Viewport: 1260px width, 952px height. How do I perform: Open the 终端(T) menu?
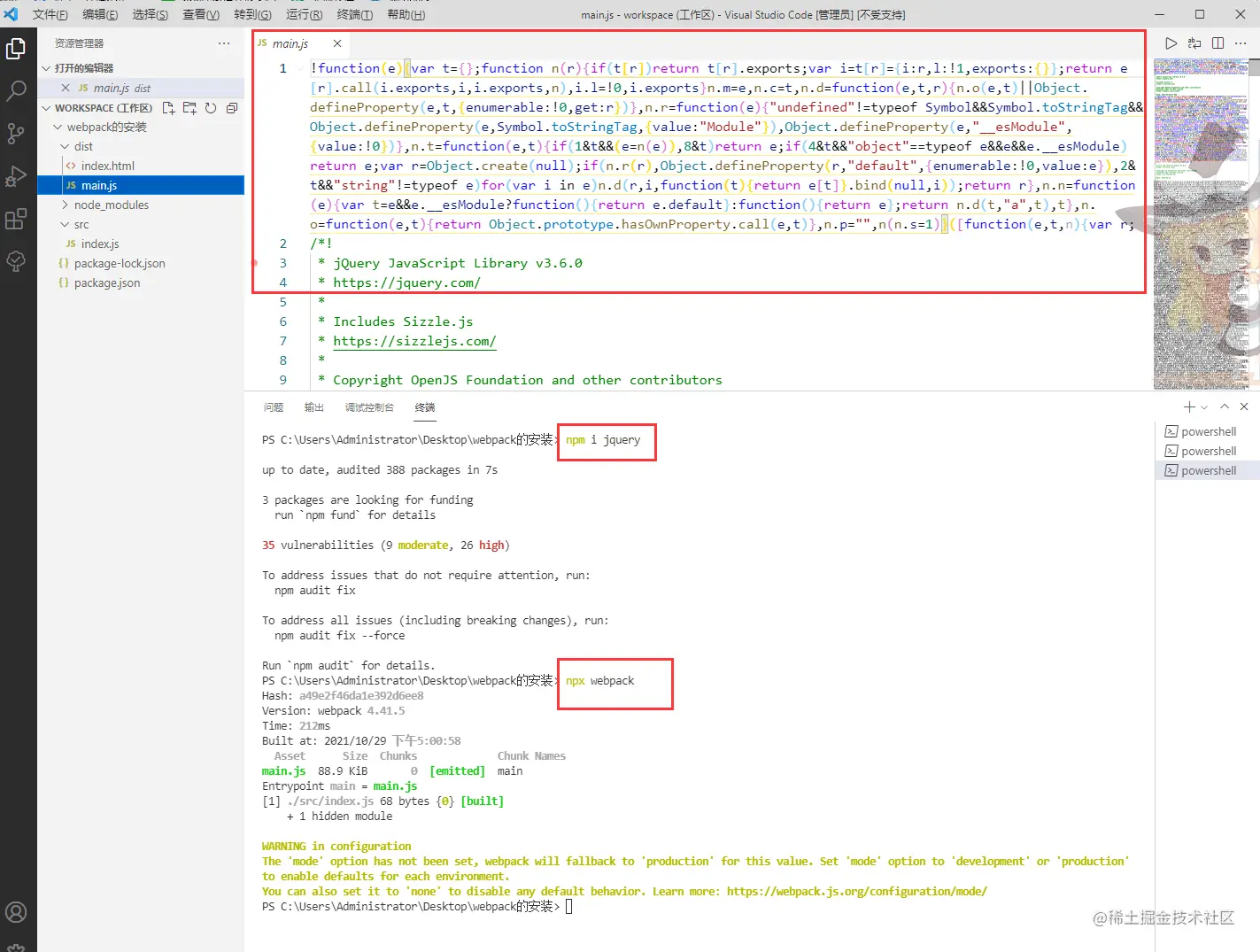(x=354, y=14)
